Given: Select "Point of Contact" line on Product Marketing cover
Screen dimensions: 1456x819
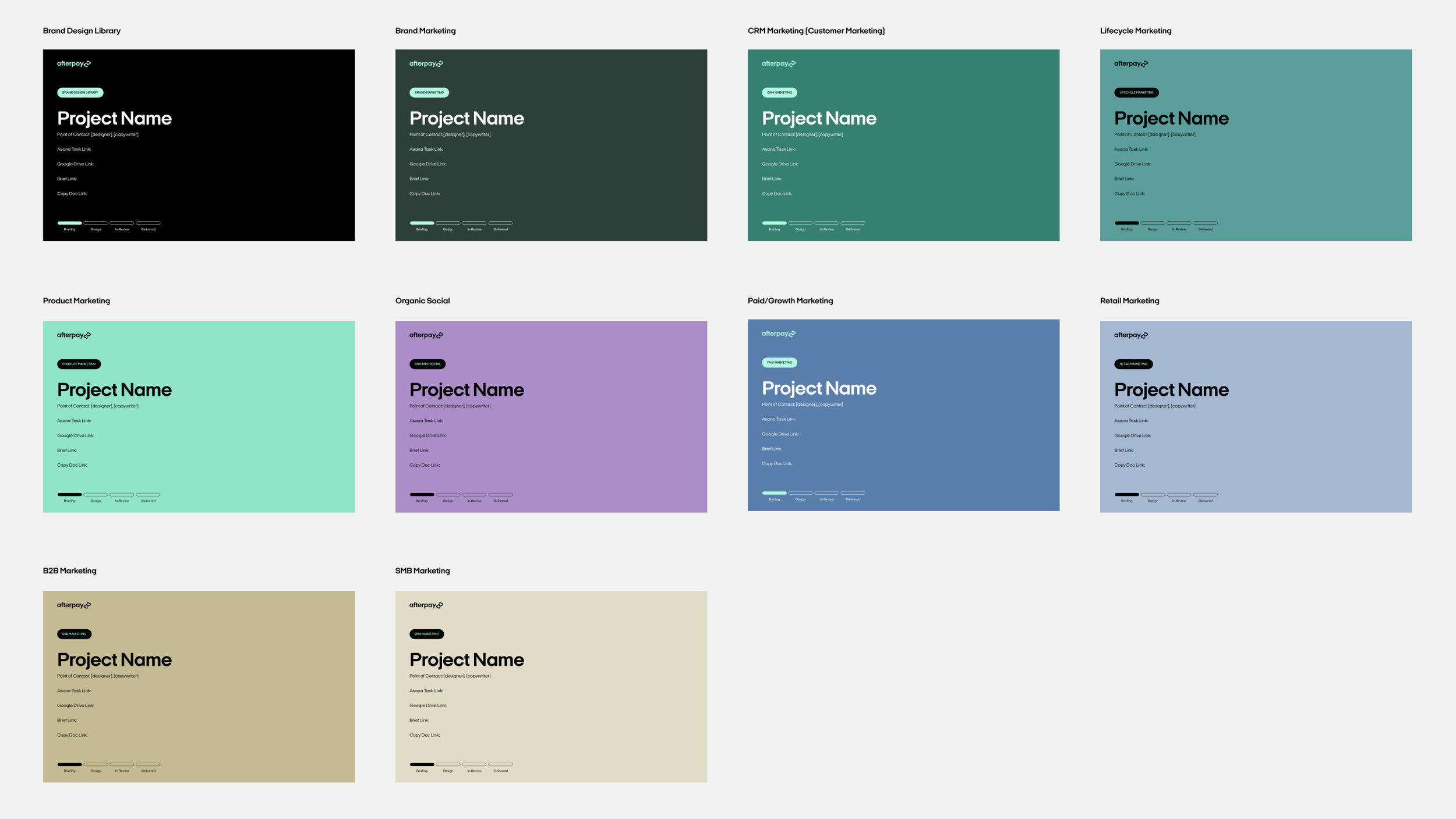Looking at the screenshot, I should (x=98, y=406).
